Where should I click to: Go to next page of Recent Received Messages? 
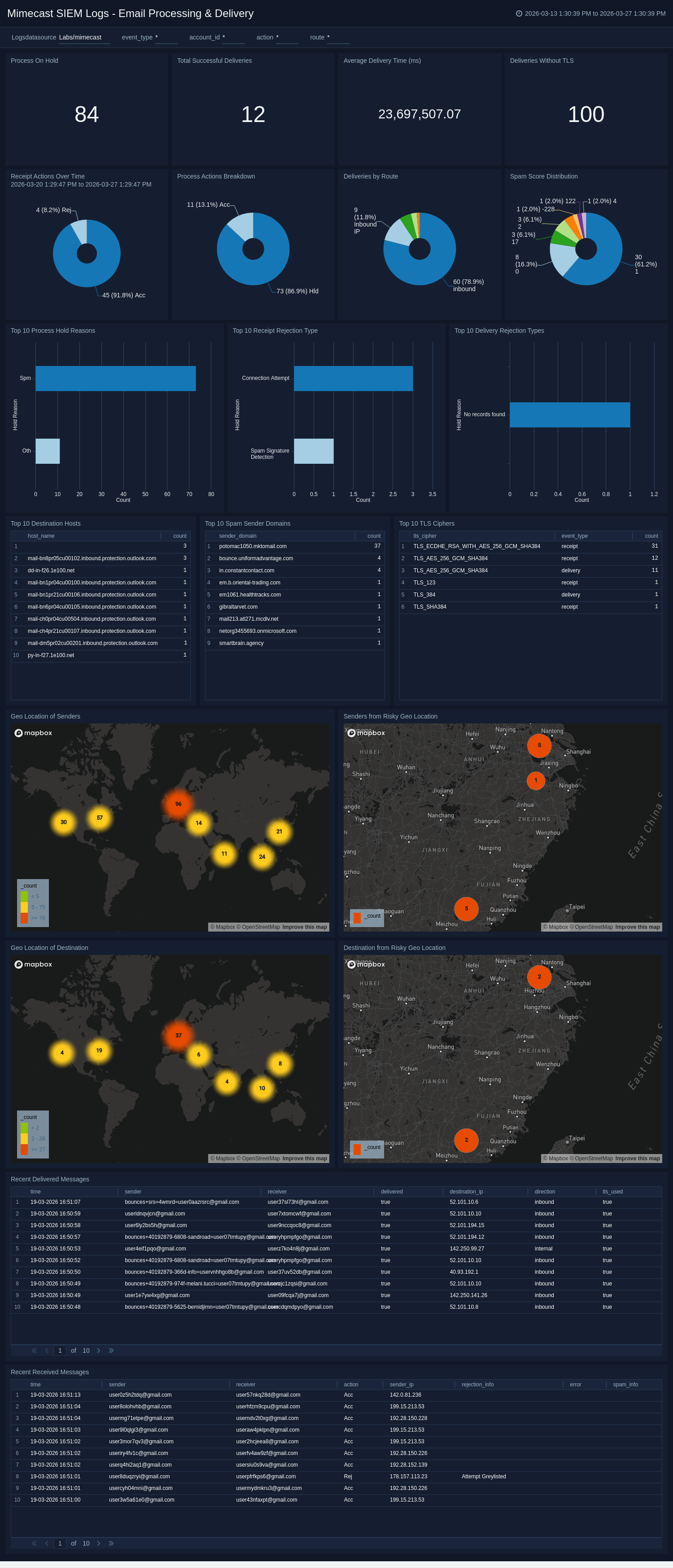[x=99, y=1543]
